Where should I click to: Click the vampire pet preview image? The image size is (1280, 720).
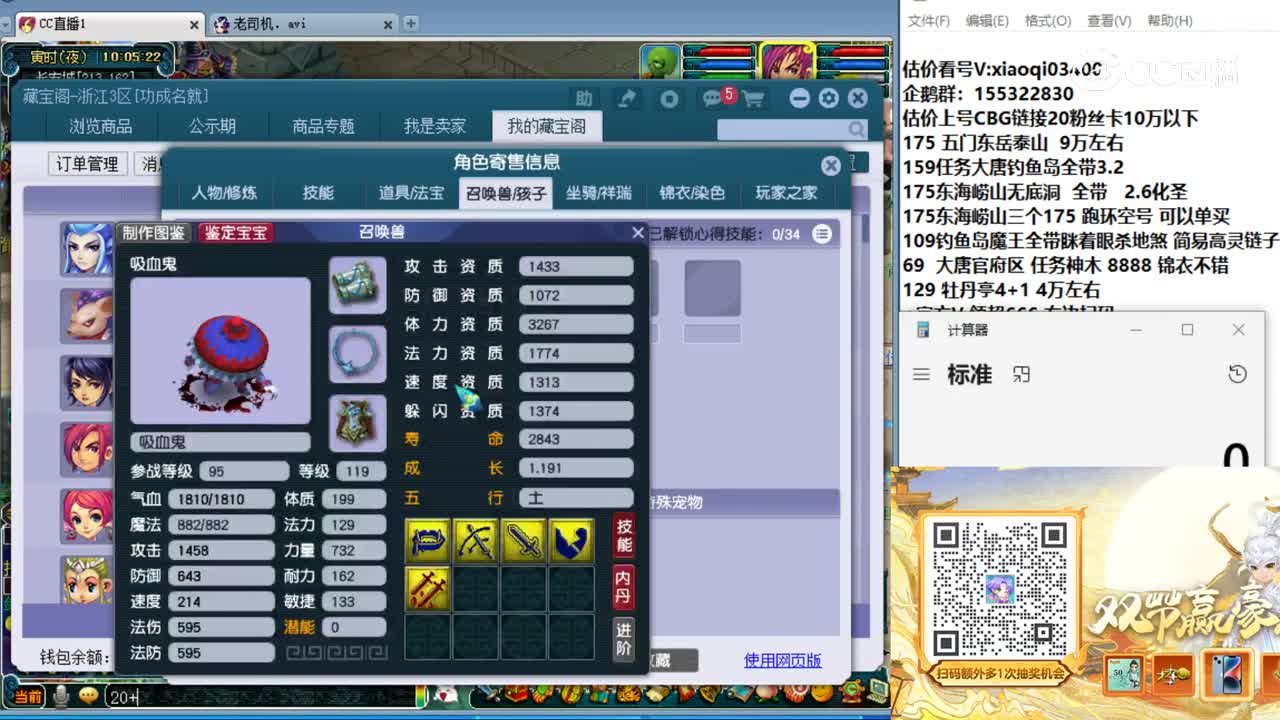(220, 351)
